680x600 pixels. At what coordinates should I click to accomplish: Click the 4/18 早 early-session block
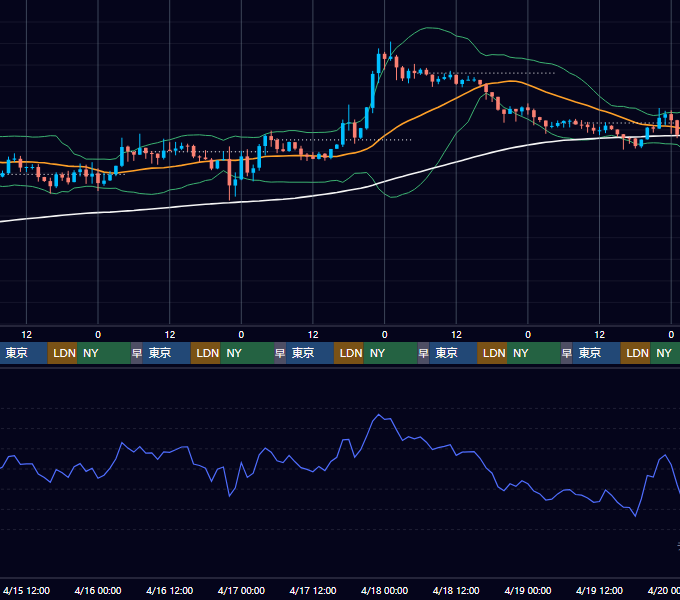(x=423, y=353)
